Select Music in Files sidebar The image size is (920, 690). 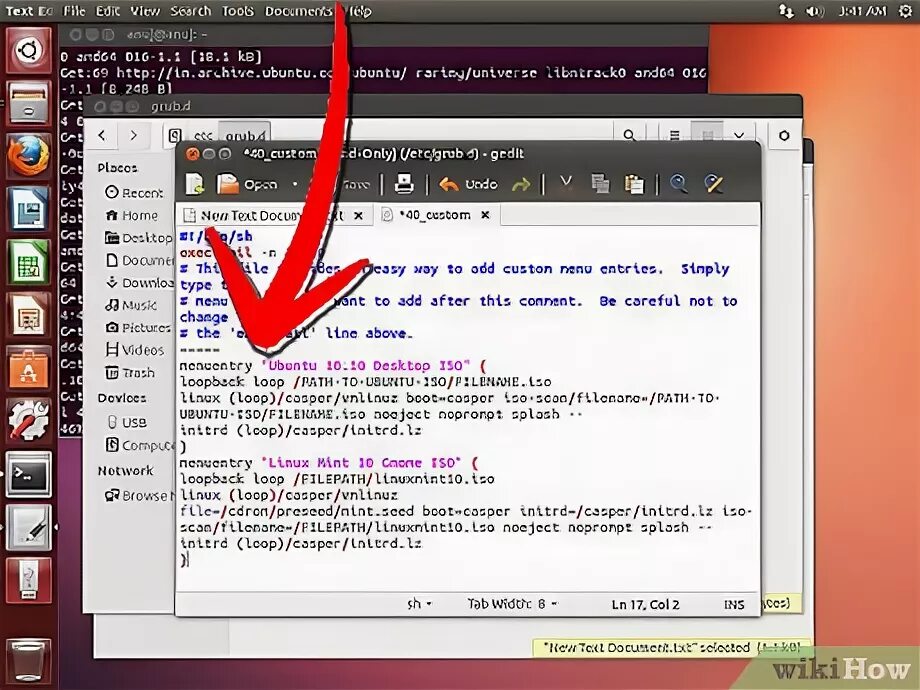[130, 305]
